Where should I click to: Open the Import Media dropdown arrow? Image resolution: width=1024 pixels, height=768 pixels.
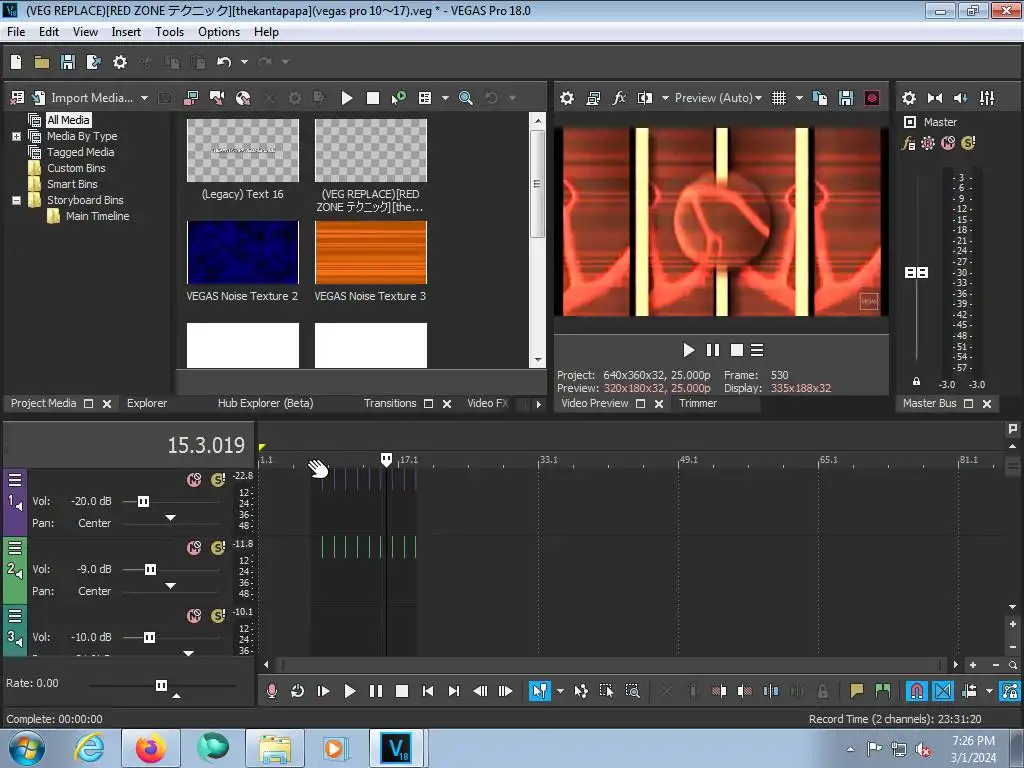click(x=144, y=98)
